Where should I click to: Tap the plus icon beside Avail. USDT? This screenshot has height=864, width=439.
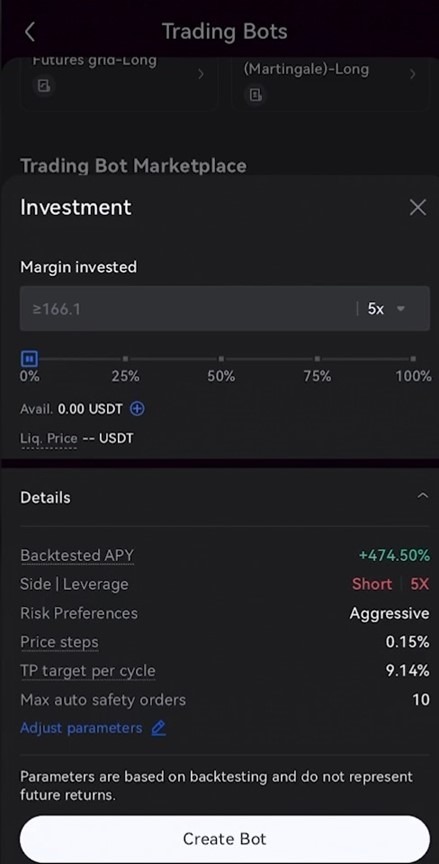(137, 409)
